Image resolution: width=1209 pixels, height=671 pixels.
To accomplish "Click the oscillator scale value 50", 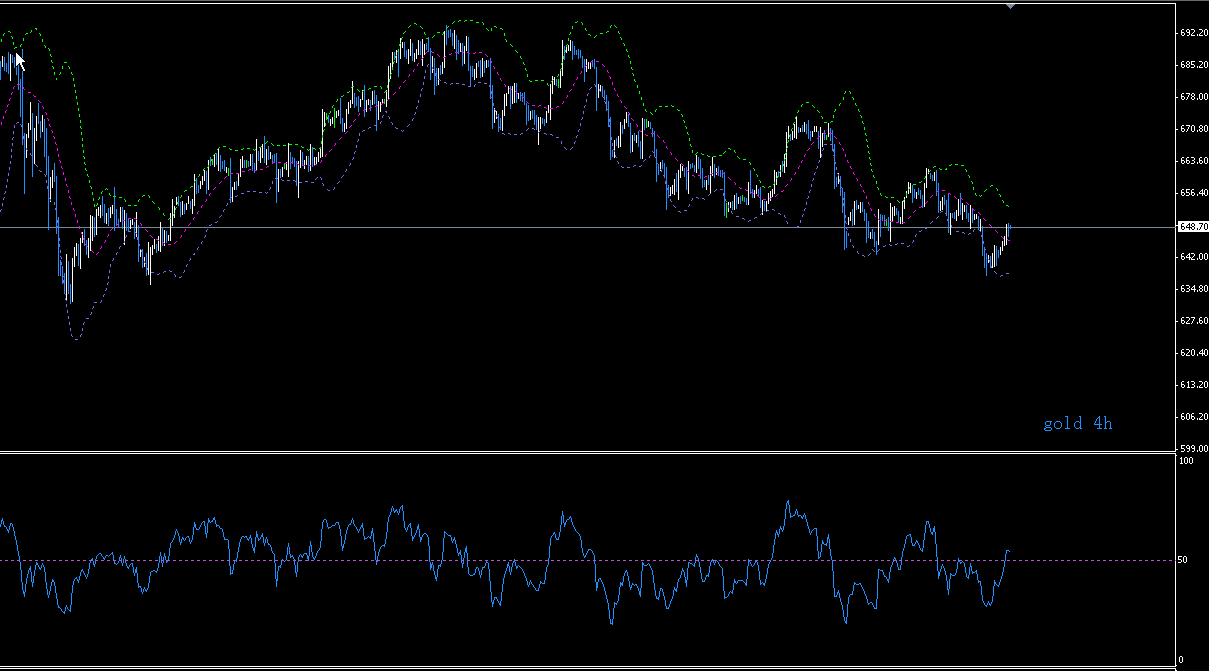I will click(x=1183, y=560).
